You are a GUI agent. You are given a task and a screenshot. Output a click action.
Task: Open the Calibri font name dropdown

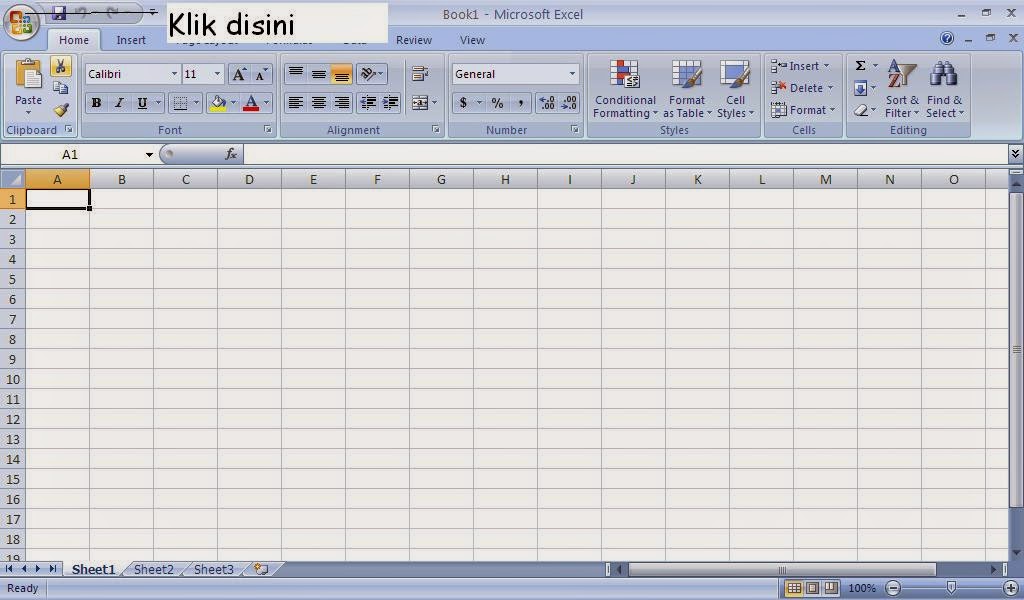(x=174, y=74)
